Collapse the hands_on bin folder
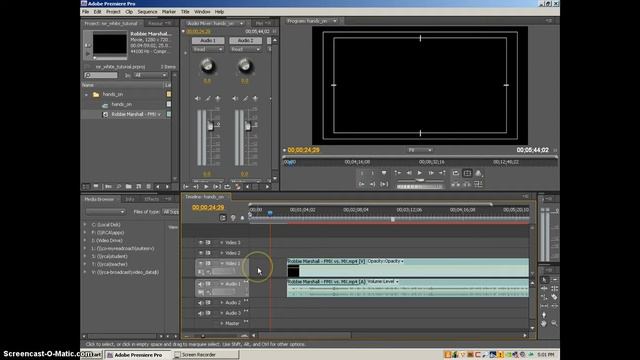Screen dimensions: 640x360 [x=86, y=94]
